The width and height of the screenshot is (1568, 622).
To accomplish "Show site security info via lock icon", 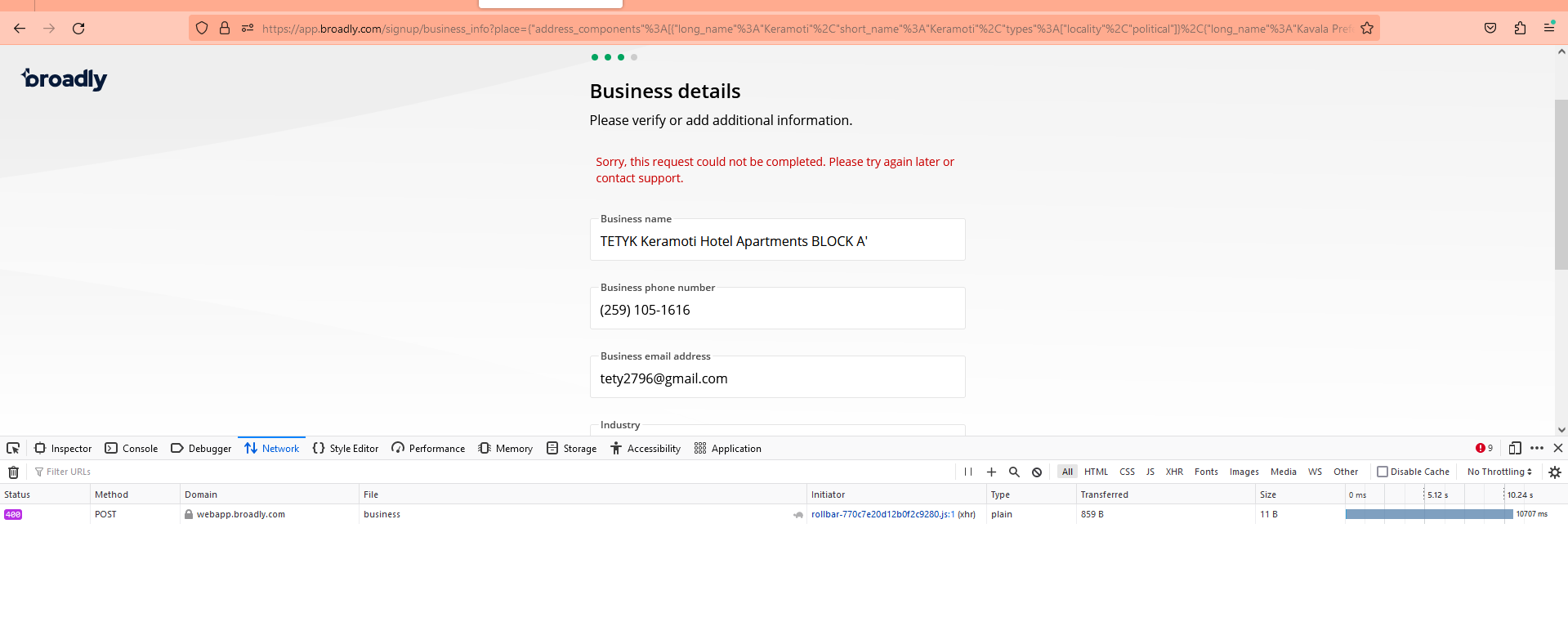I will 225,29.
